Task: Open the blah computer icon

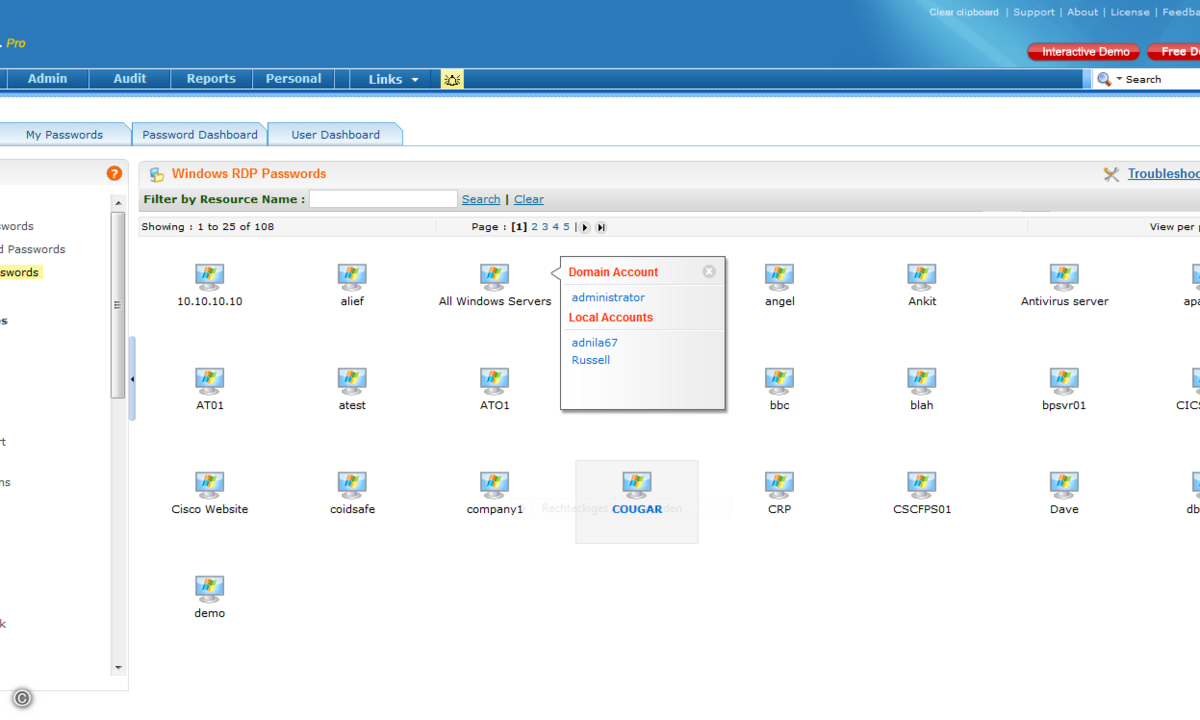Action: (x=922, y=380)
